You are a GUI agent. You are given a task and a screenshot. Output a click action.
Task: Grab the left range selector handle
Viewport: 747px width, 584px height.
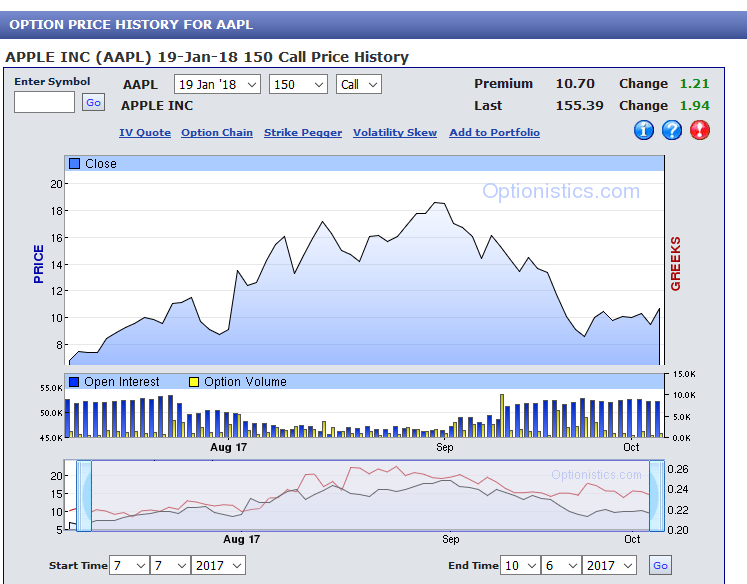84,496
